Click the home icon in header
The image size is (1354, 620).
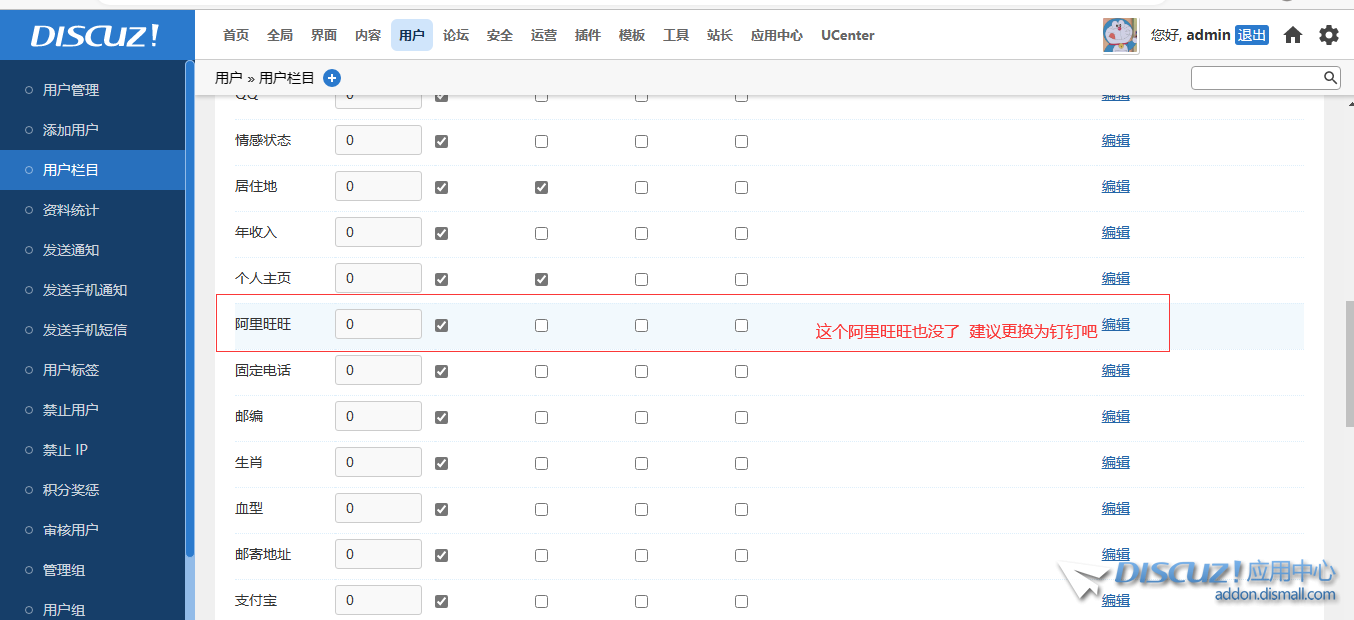(x=1293, y=35)
